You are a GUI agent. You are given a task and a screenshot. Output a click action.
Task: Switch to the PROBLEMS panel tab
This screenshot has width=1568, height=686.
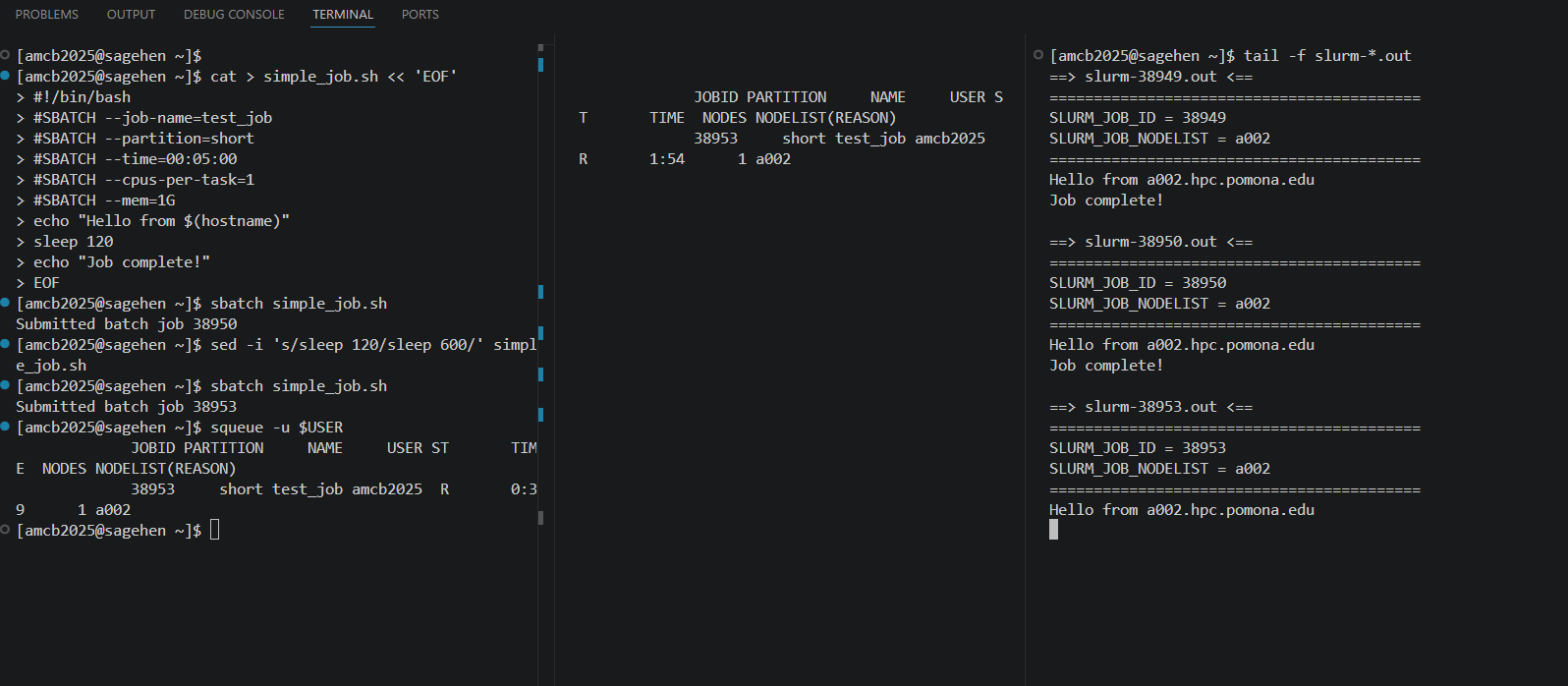47,15
